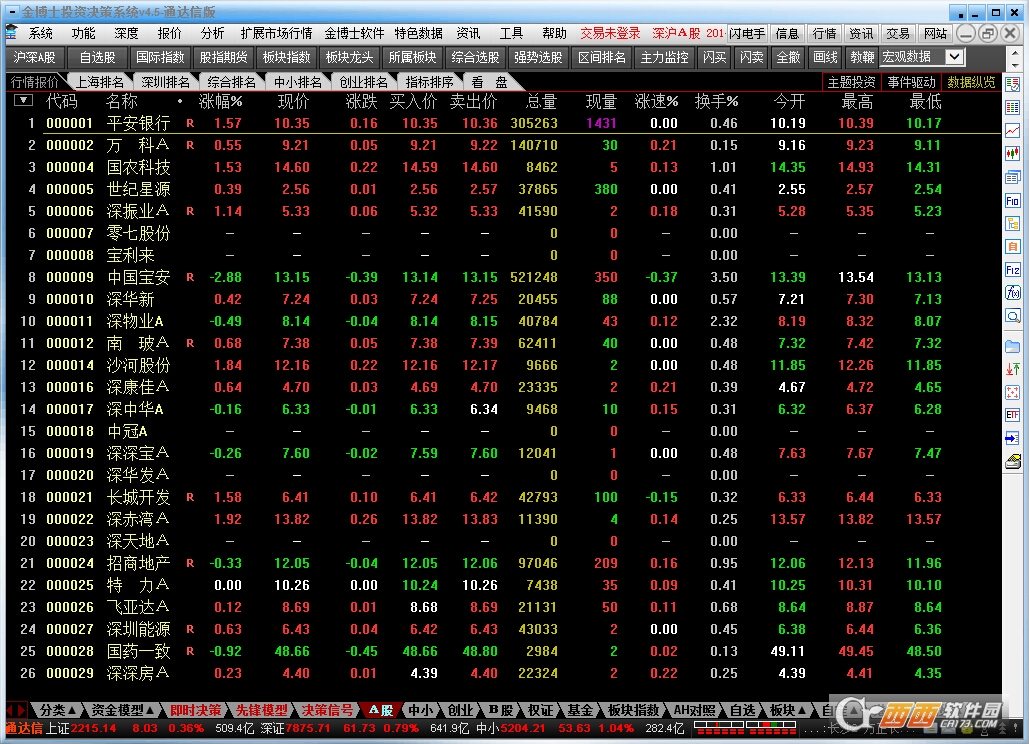1029x744 pixels.
Task: Click the 沪深A股 toolbar button
Action: [x=34, y=58]
